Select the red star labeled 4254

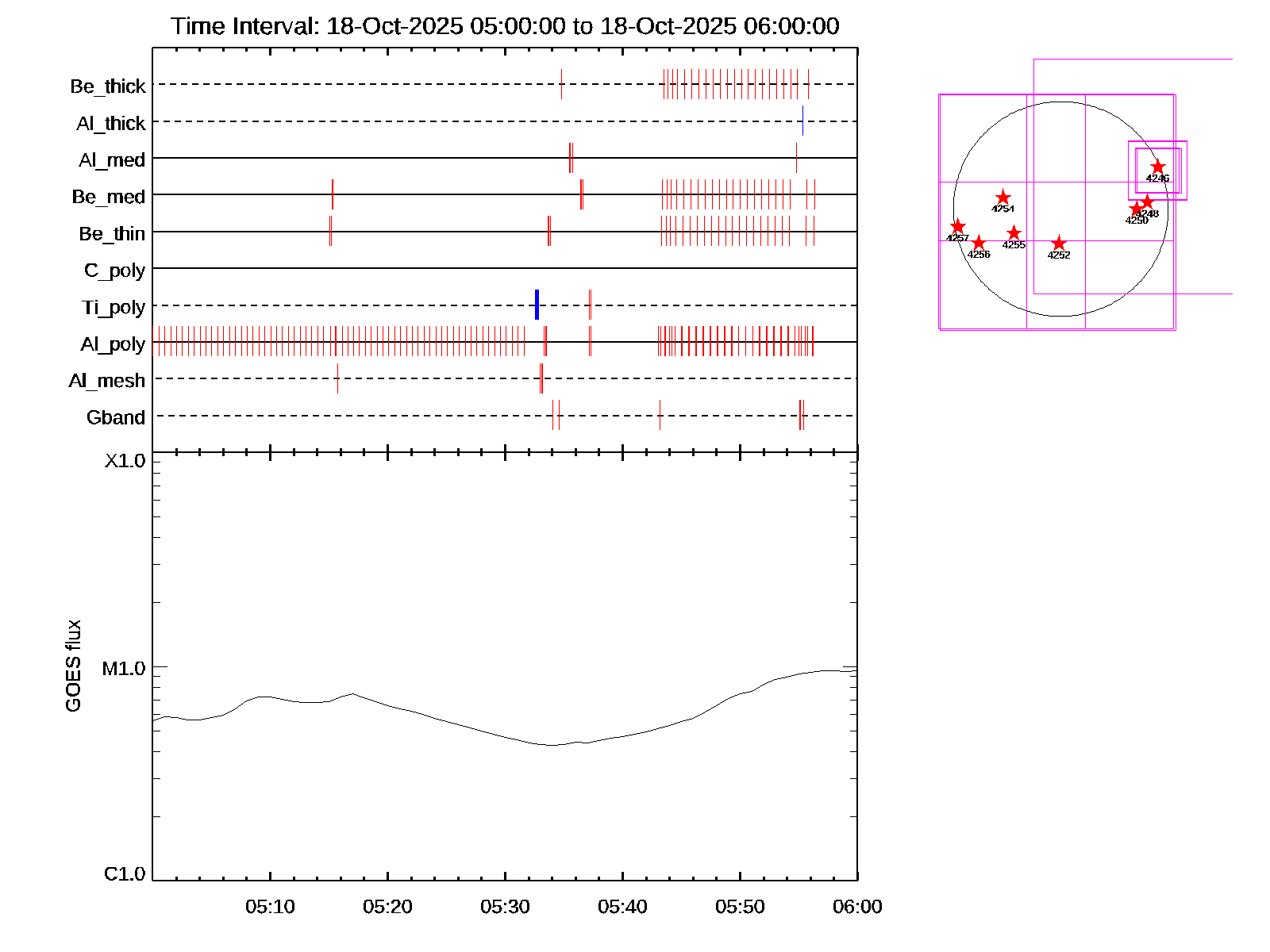(1003, 198)
